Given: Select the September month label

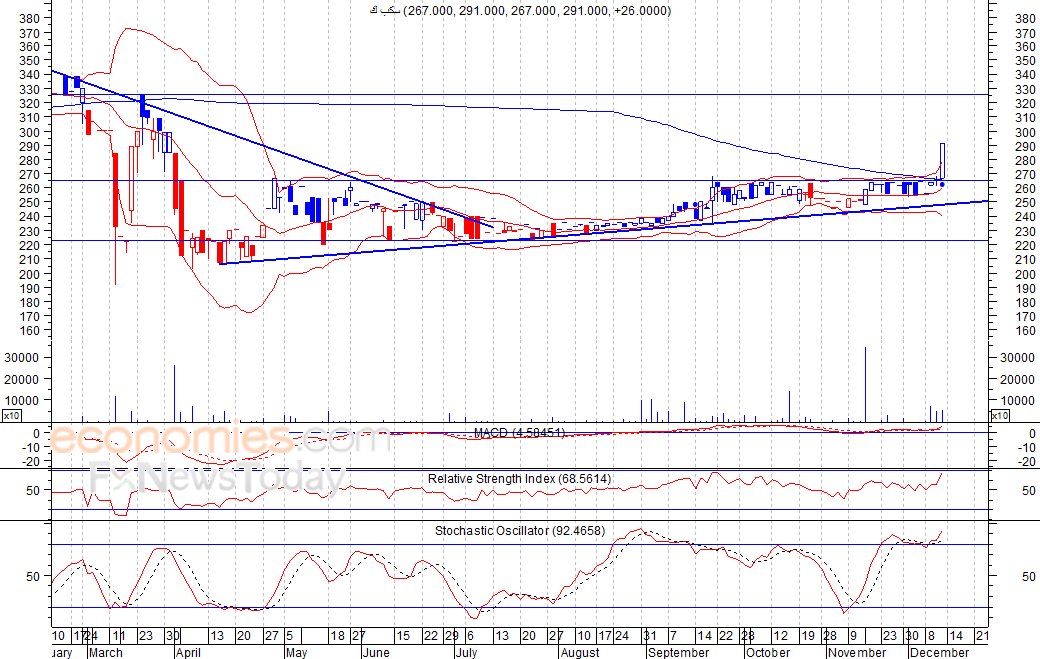Looking at the screenshot, I should pos(678,653).
